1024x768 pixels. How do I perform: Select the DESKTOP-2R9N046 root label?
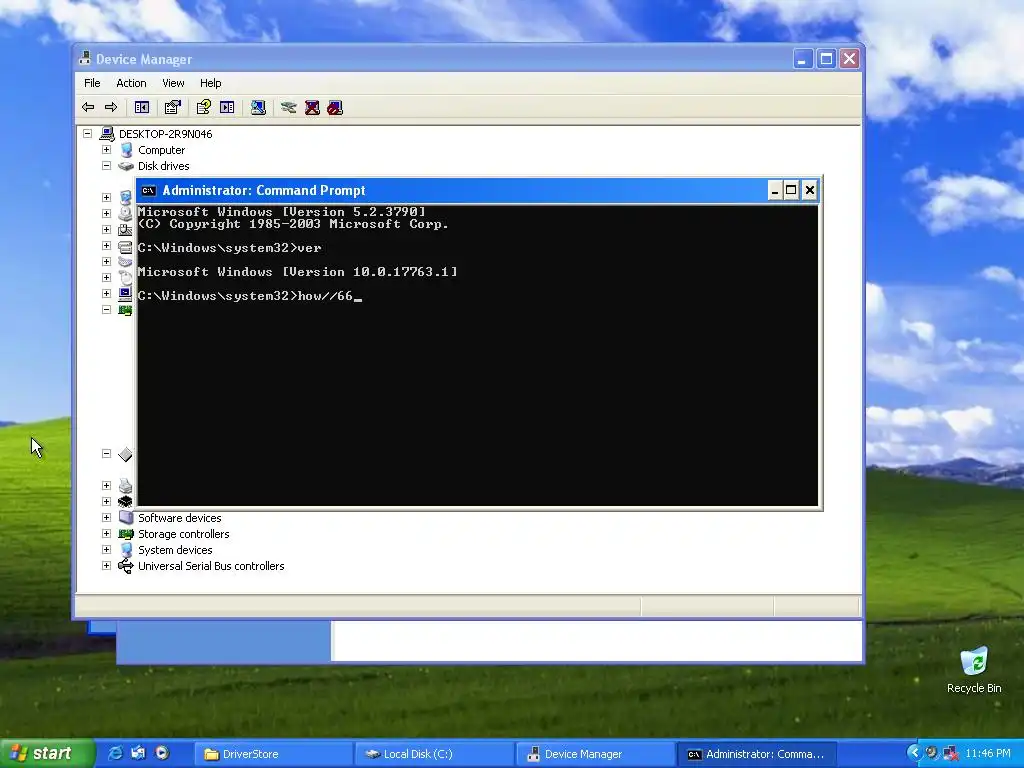tap(165, 134)
